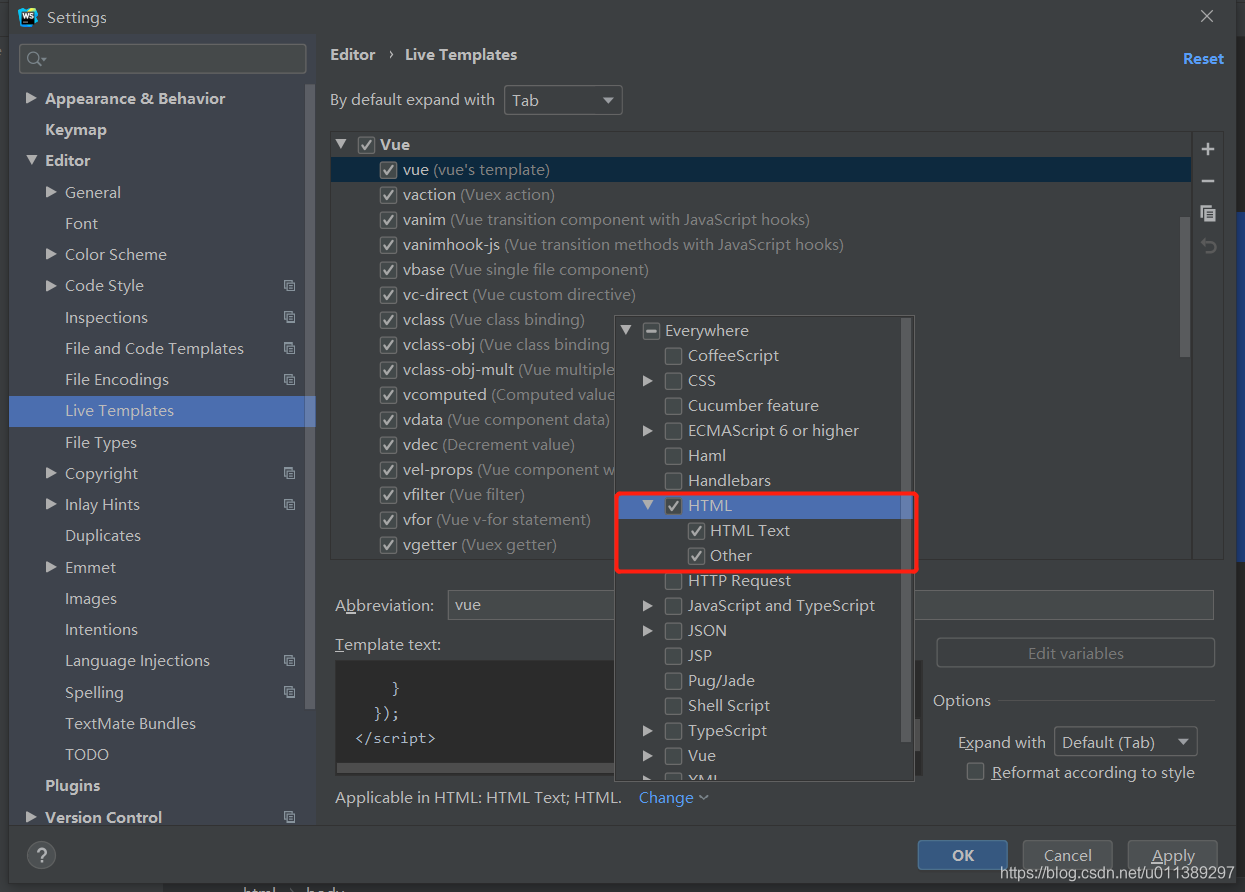Image resolution: width=1245 pixels, height=892 pixels.
Task: Collapse the Vue template group arrow
Action: 341,144
